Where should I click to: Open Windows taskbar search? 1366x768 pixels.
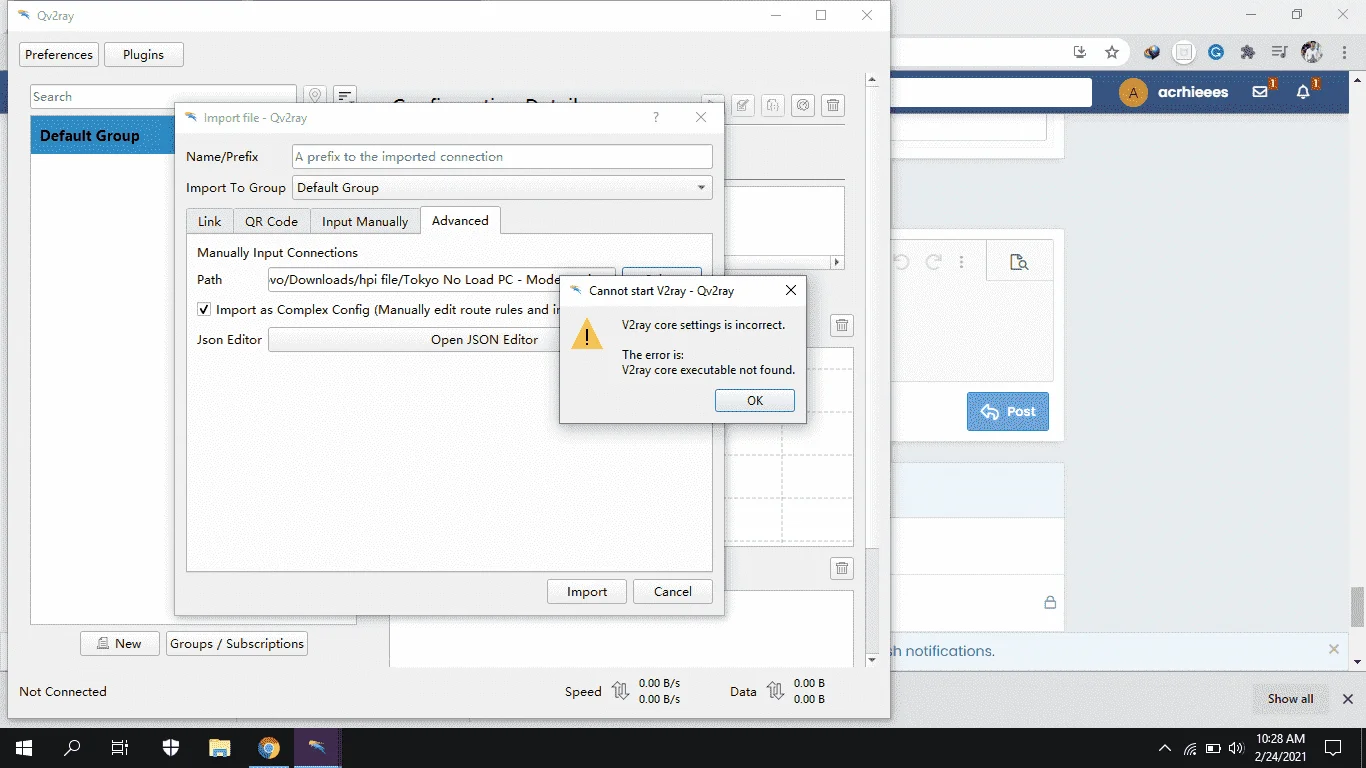pos(72,747)
